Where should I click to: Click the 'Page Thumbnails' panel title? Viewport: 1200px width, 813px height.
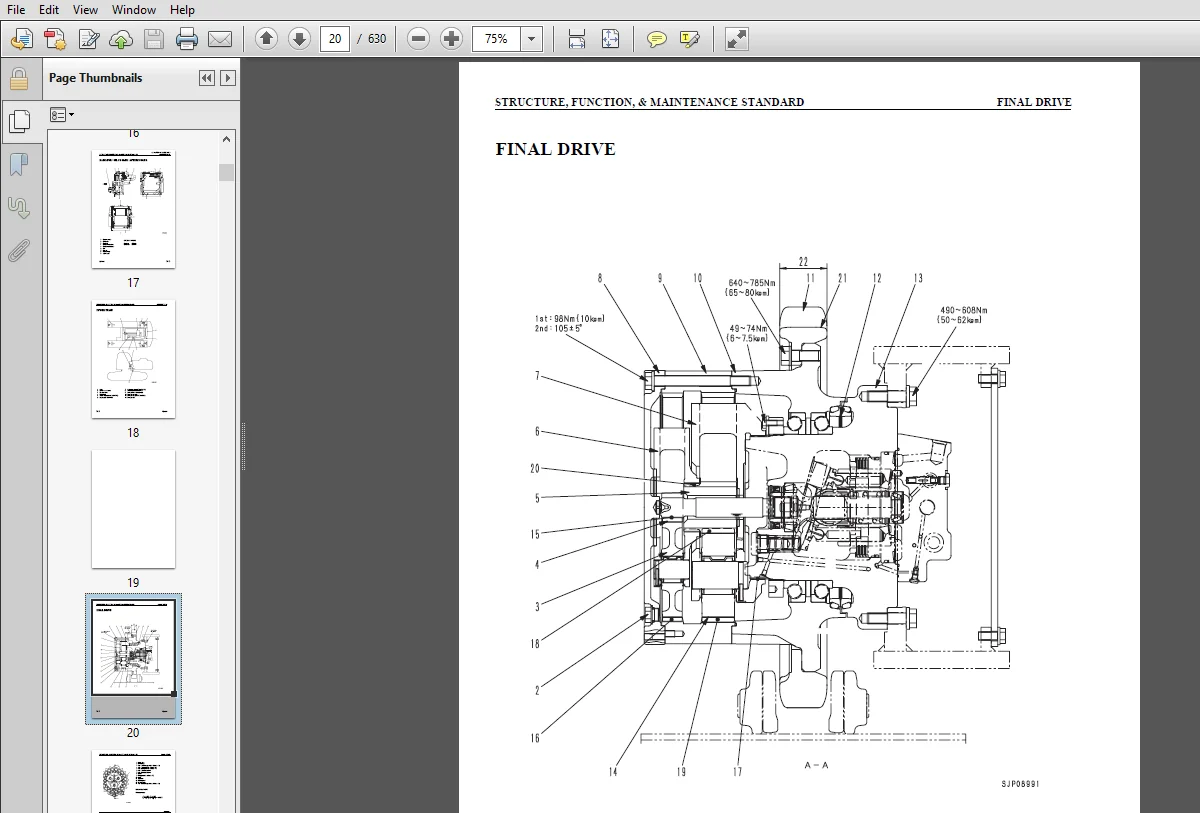96,78
